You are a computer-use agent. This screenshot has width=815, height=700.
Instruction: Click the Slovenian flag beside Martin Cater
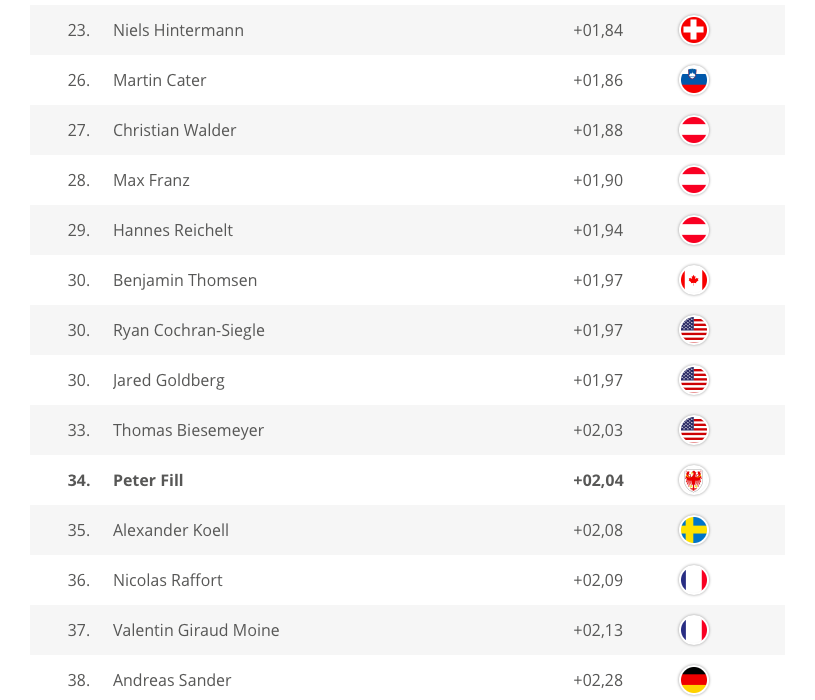pos(693,80)
